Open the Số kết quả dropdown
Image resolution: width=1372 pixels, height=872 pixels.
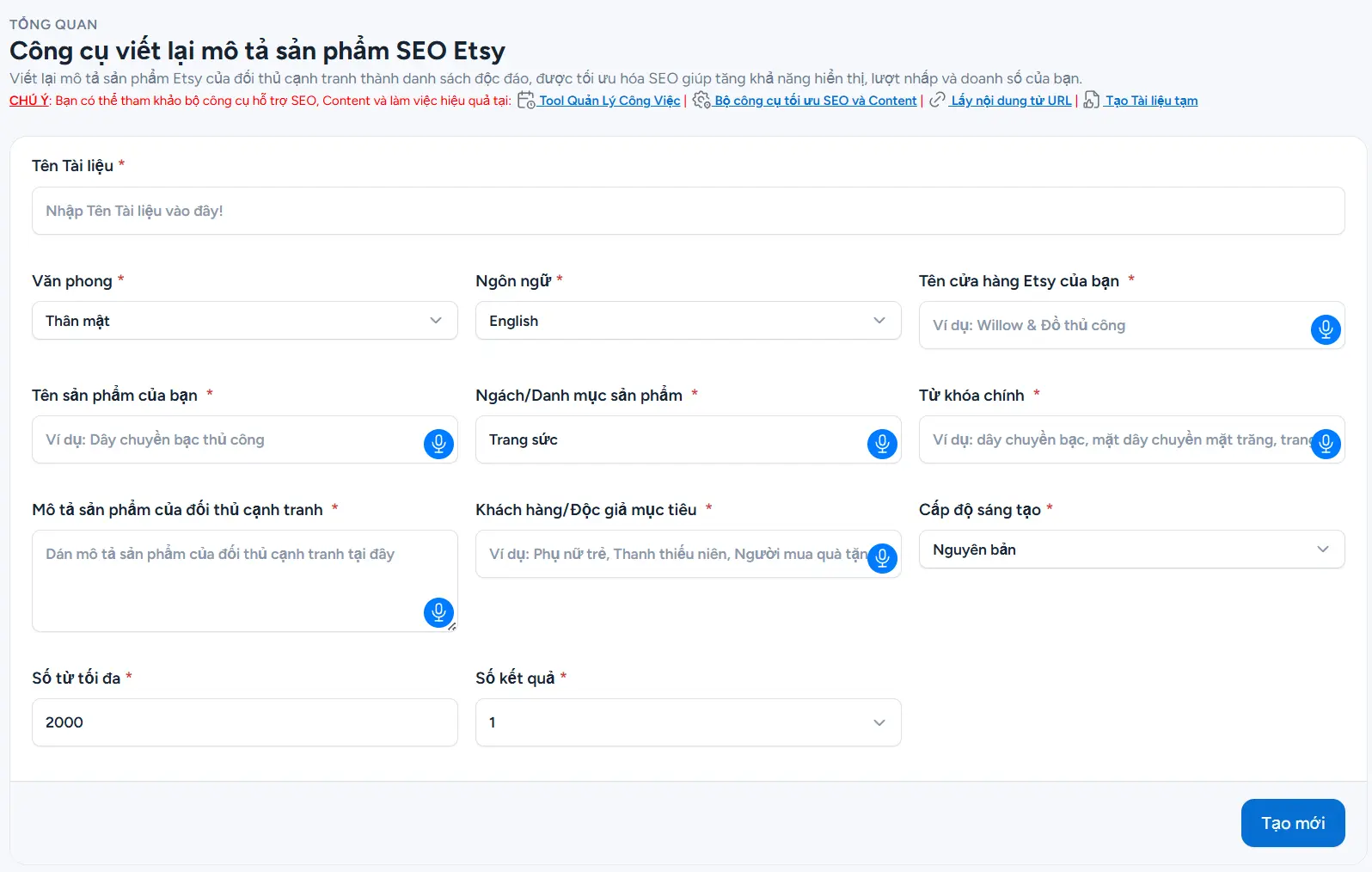689,722
